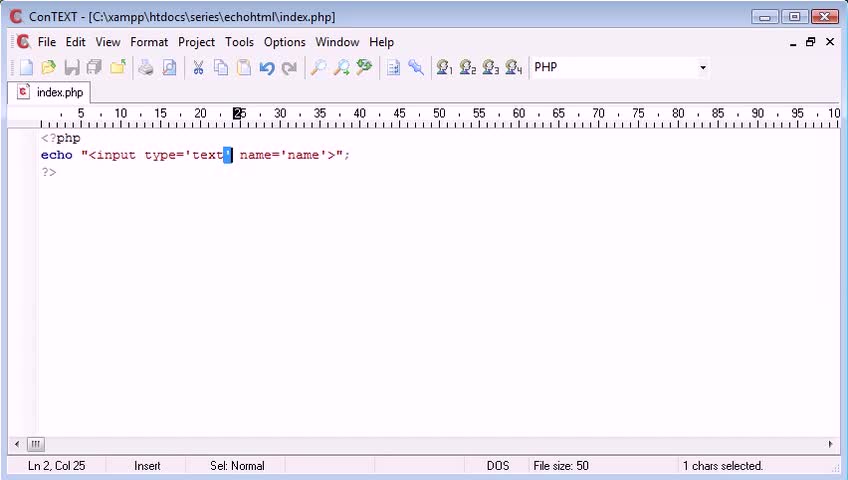
Task: Click the horizontal scrollbar right arrow
Action: click(831, 444)
